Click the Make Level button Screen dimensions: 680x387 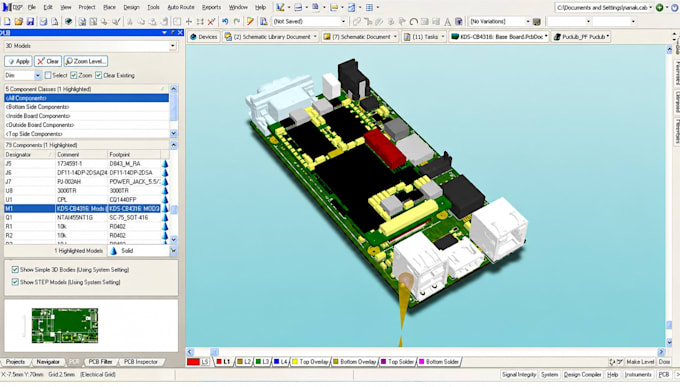click(640, 362)
